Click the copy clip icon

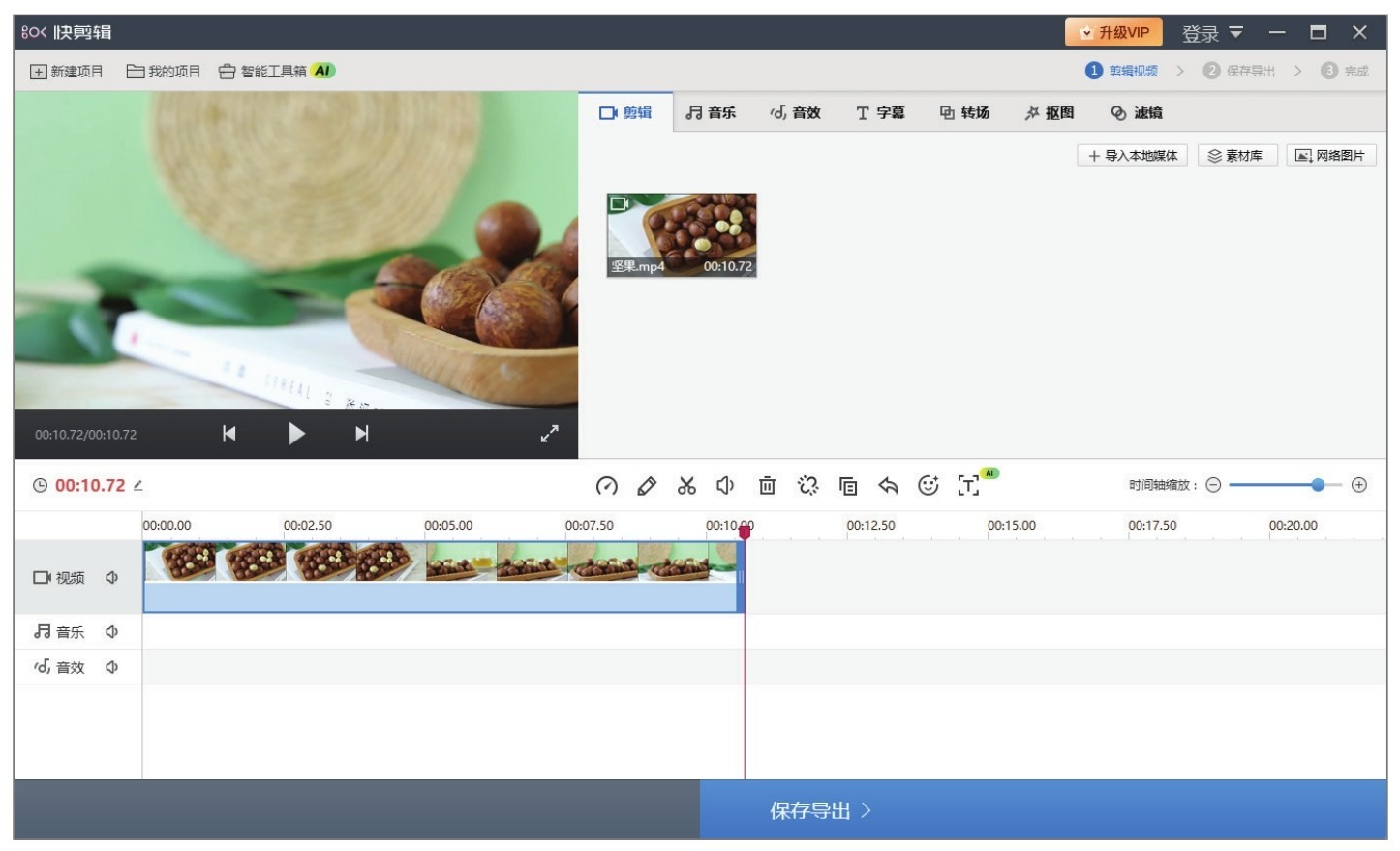click(848, 486)
